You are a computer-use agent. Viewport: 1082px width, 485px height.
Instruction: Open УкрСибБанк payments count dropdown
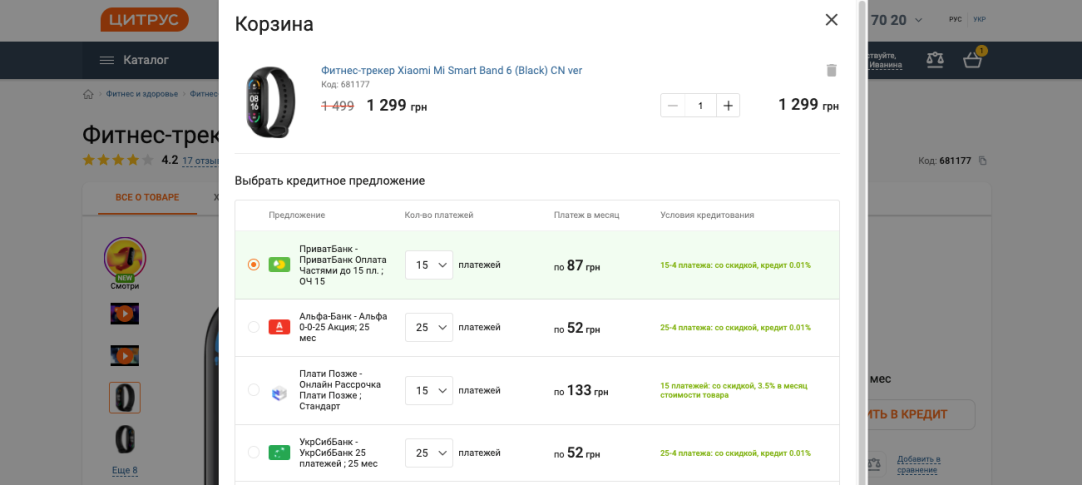tap(429, 453)
